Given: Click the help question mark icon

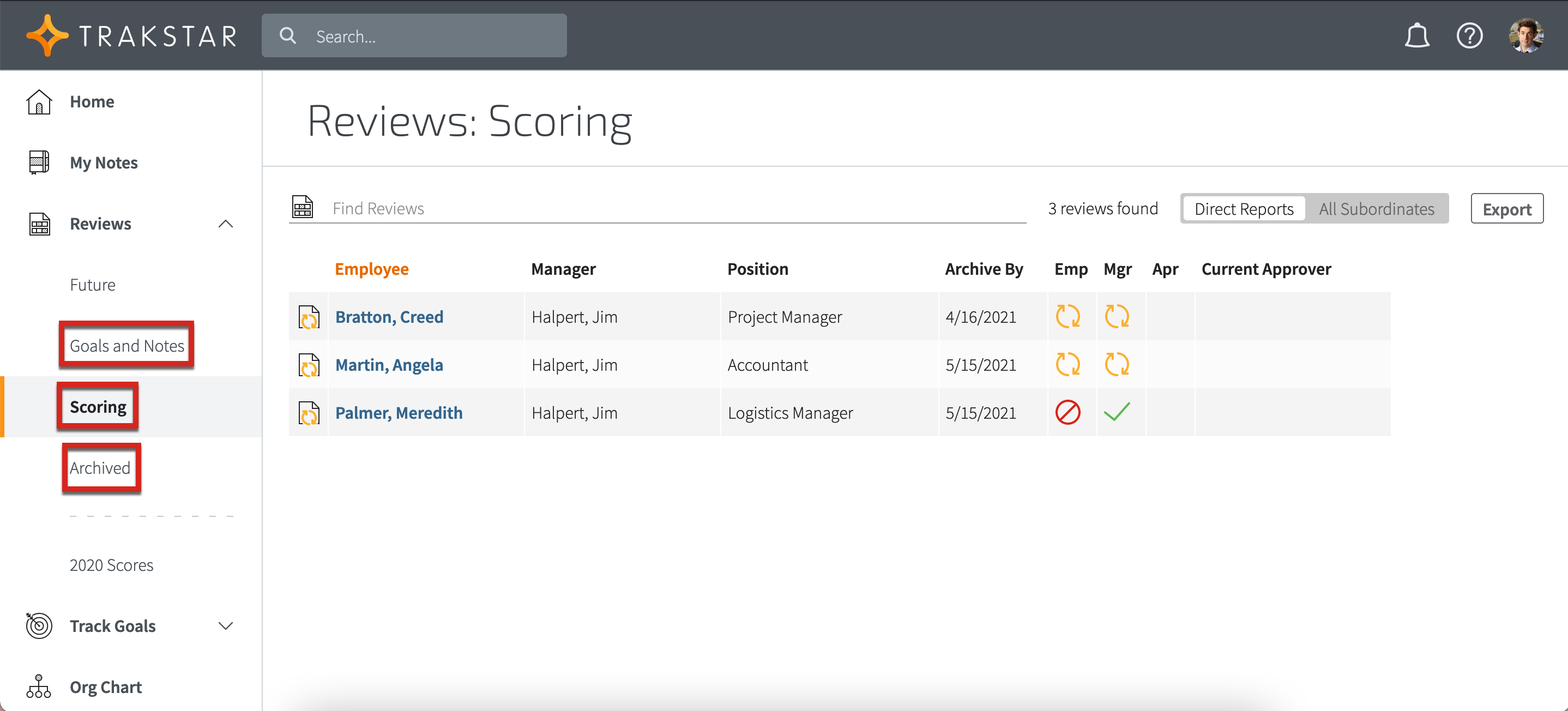Looking at the screenshot, I should (x=1469, y=36).
